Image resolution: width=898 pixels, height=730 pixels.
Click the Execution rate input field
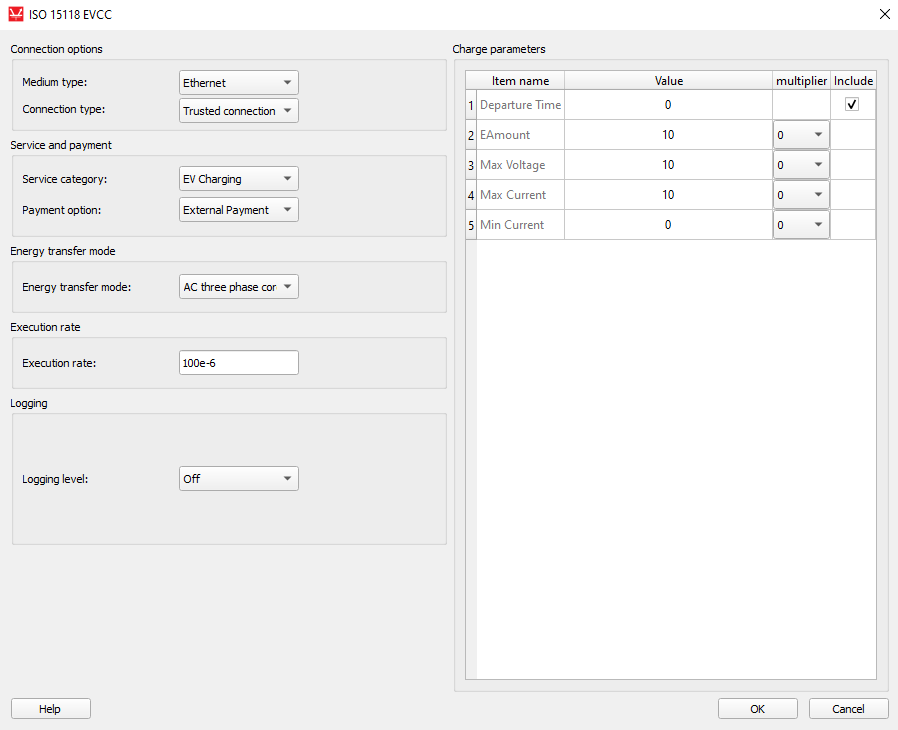coord(239,362)
